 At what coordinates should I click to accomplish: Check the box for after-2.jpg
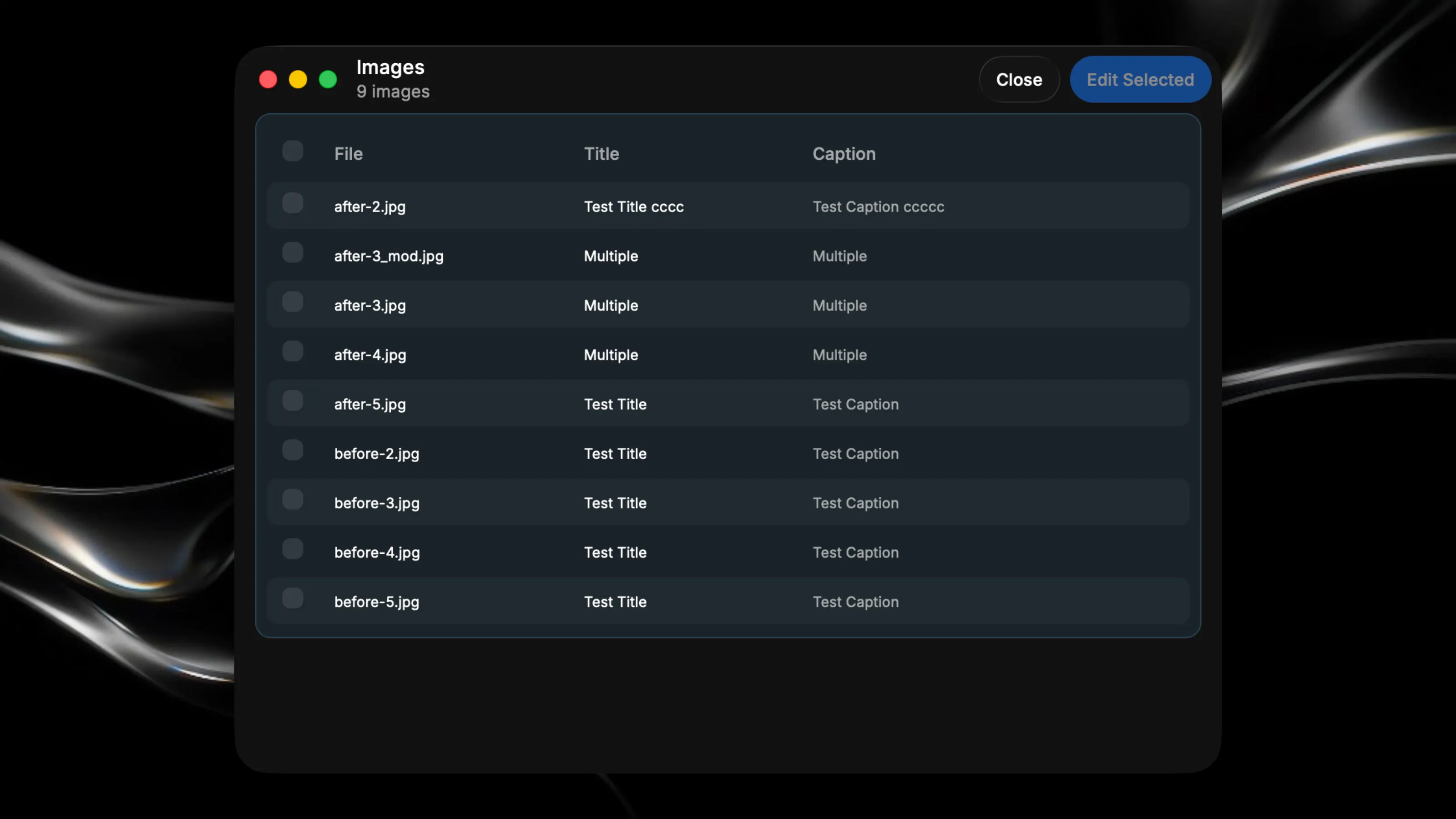(x=293, y=203)
